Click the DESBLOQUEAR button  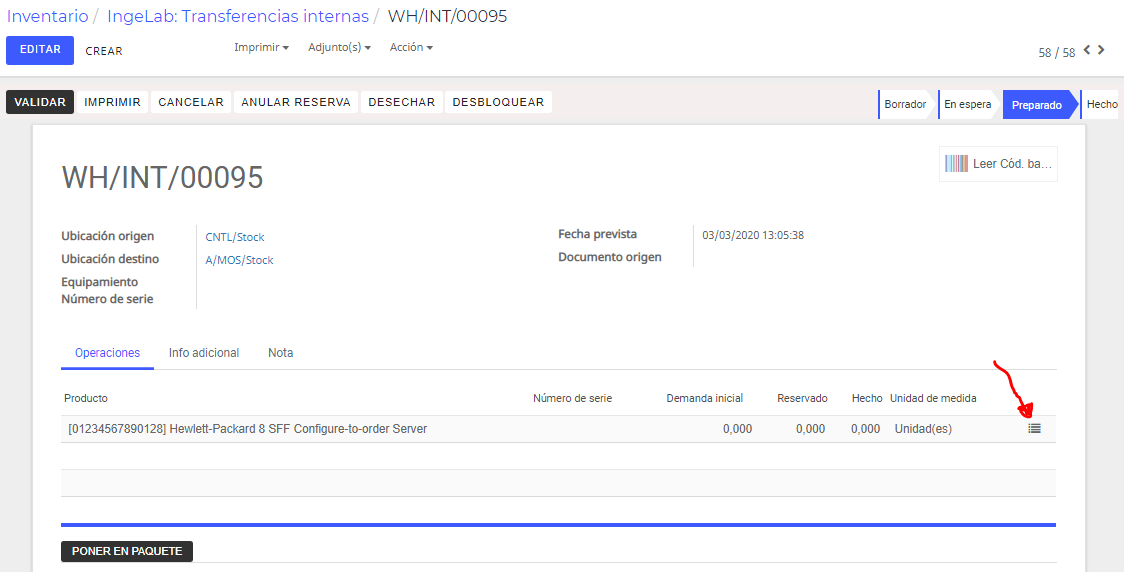click(x=498, y=102)
